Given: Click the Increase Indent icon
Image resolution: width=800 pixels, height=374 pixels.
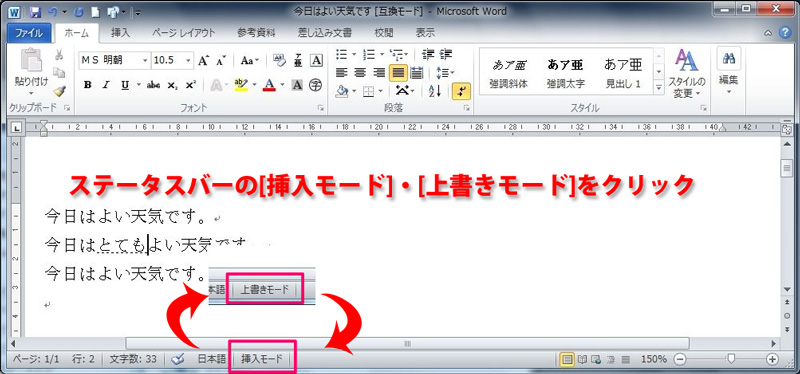Looking at the screenshot, I should (446, 54).
